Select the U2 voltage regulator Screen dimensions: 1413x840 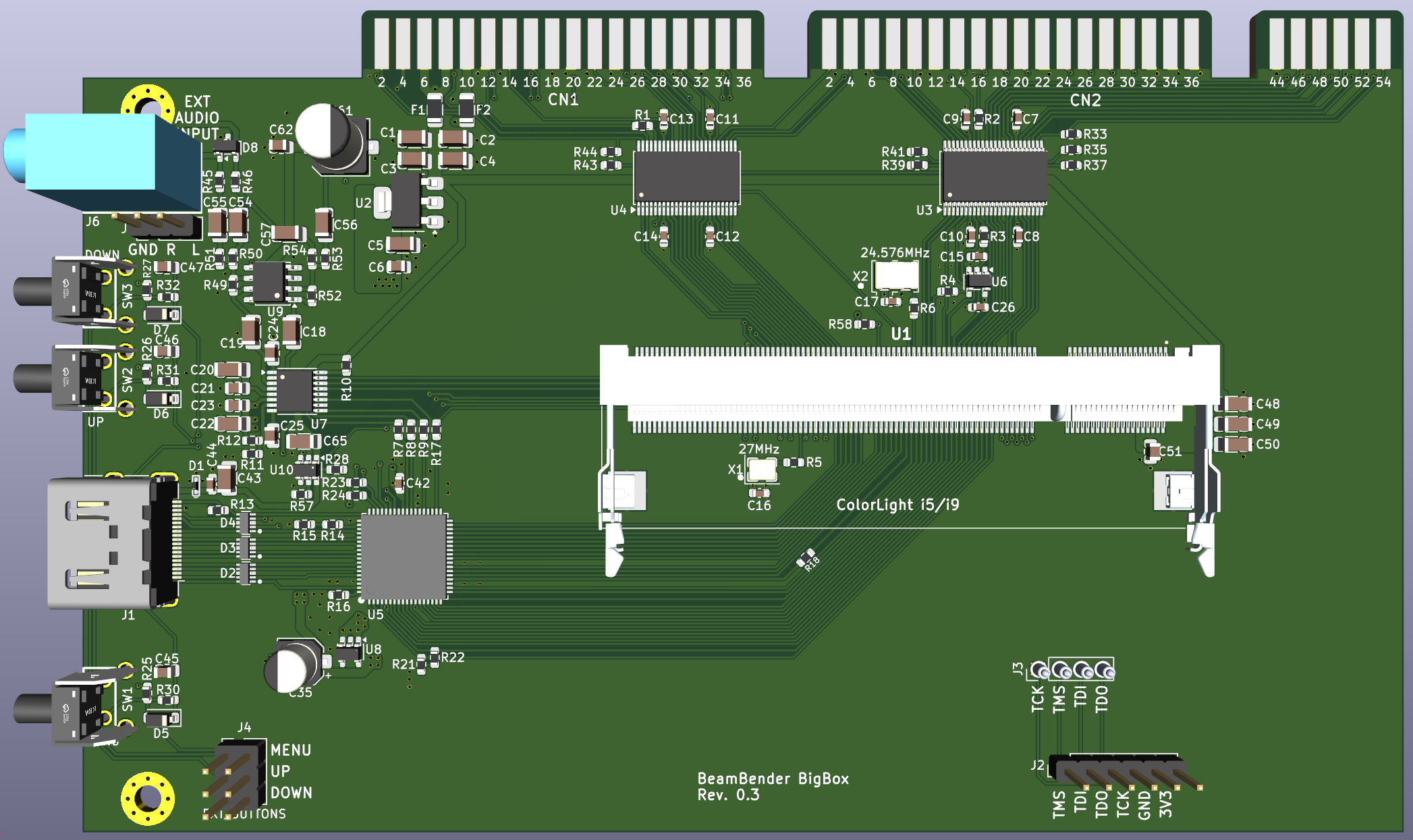[408, 201]
